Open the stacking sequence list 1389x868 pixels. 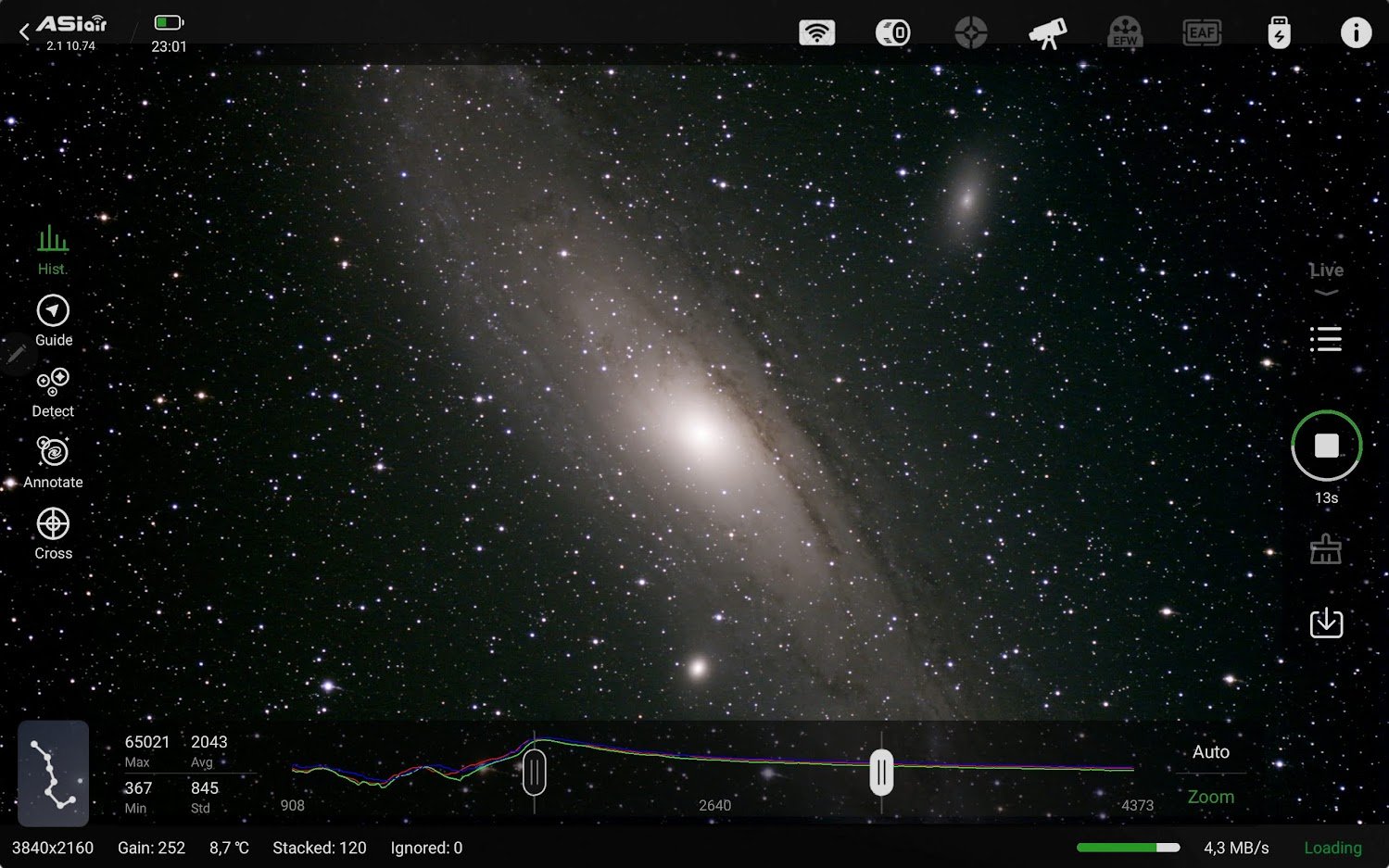click(1325, 339)
